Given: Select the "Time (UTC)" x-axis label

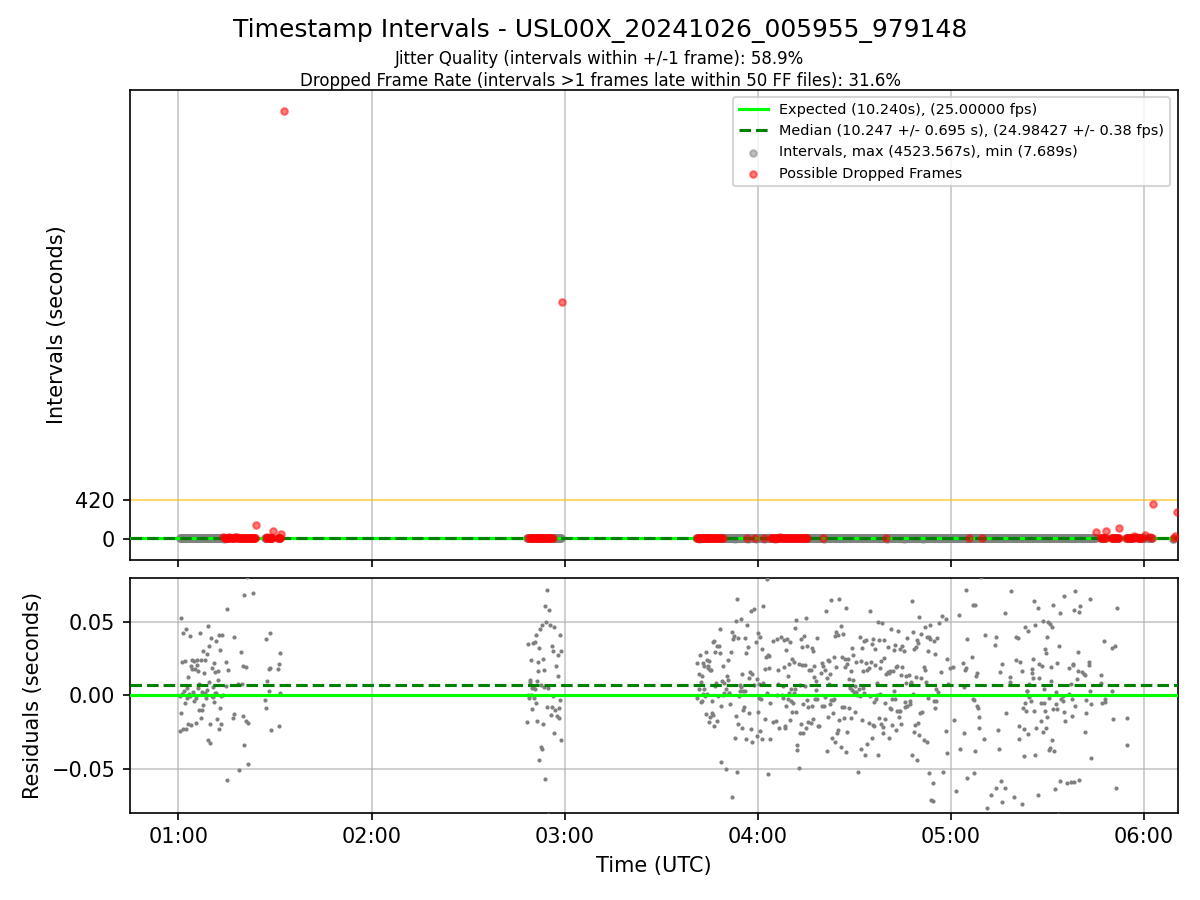Looking at the screenshot, I should [654, 865].
